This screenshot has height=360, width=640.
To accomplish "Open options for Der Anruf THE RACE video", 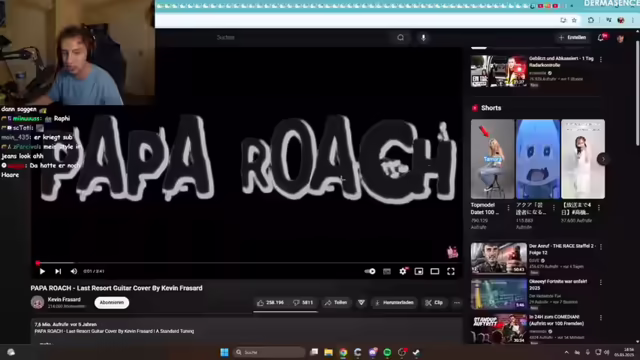I will (x=601, y=247).
